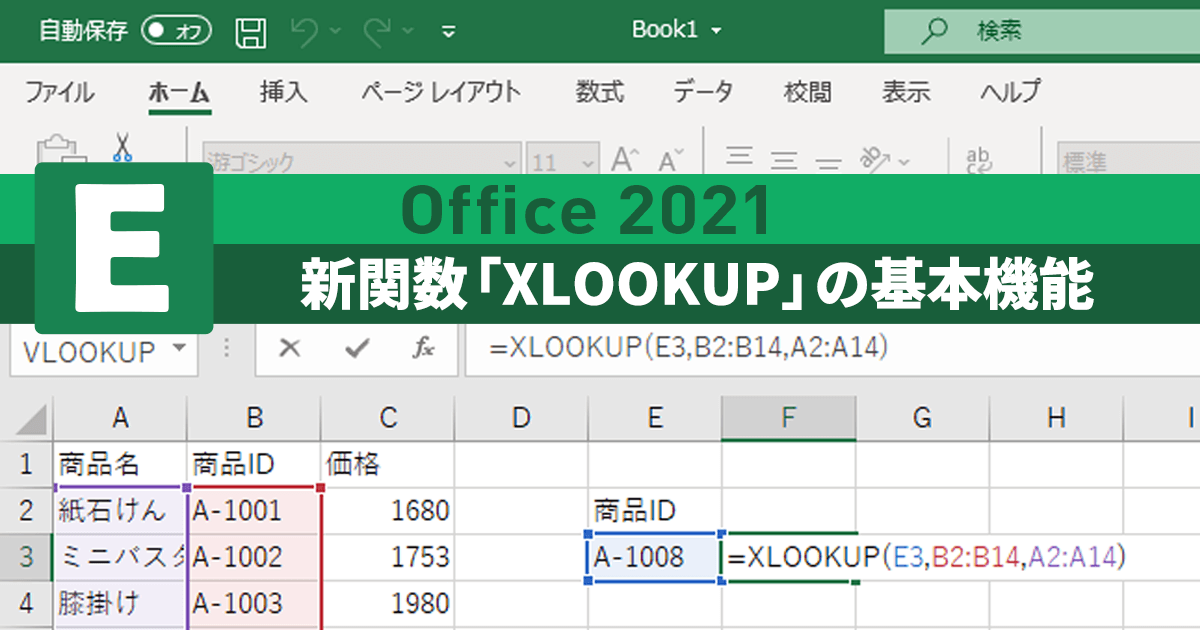Open Customize Quick Access Toolbar dropdown
The height and width of the screenshot is (630, 1200).
pyautogui.click(x=448, y=32)
